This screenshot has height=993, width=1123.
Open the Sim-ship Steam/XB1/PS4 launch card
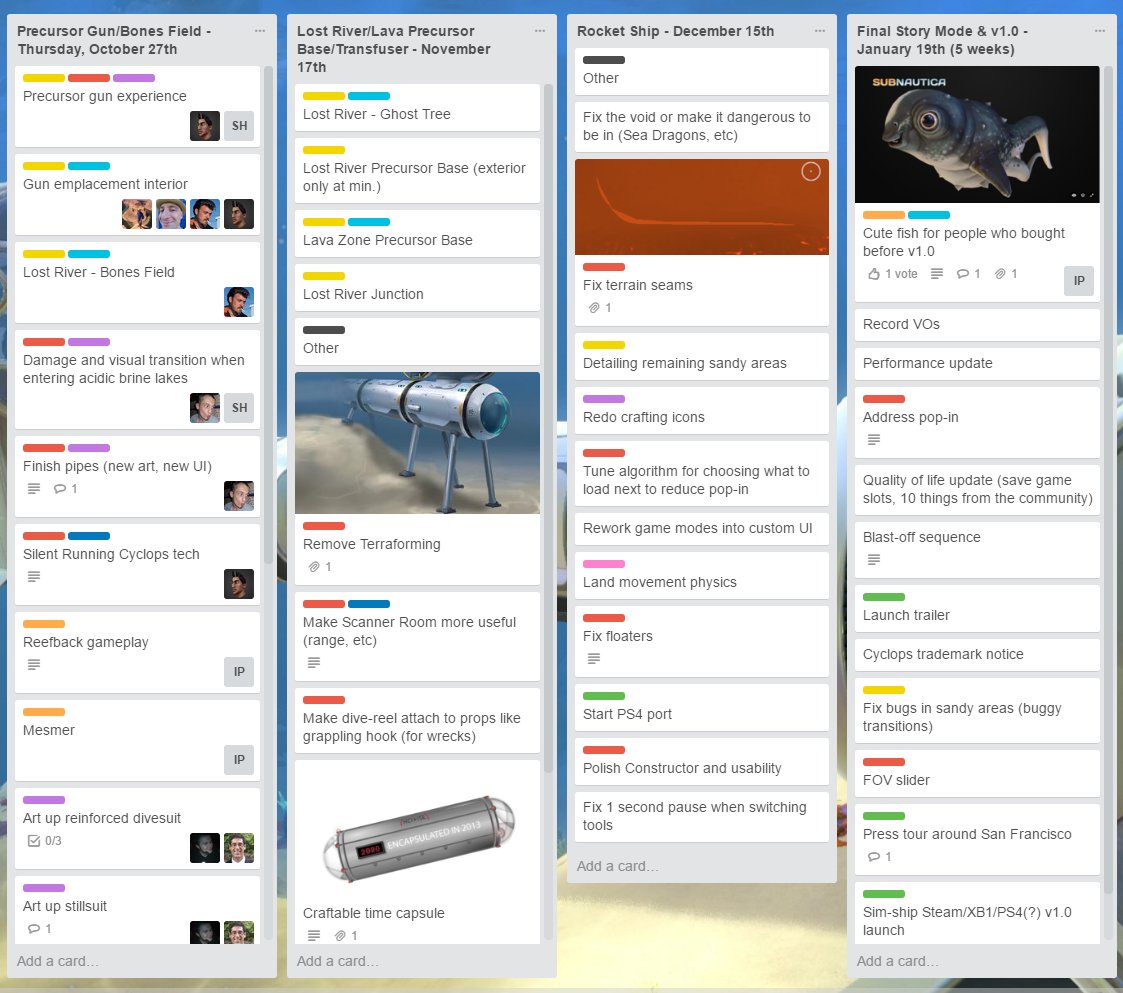pyautogui.click(x=977, y=913)
